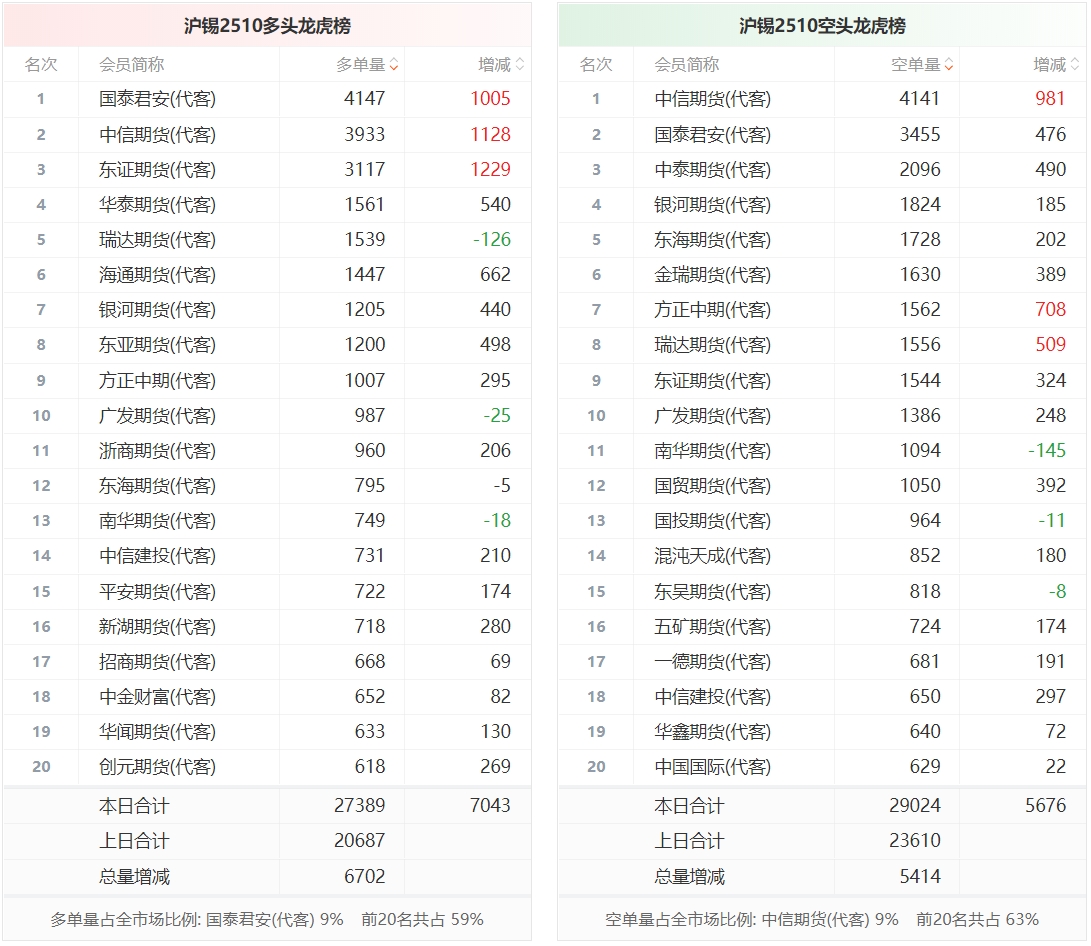1091x946 pixels.
Task: Select 名次 header in long table
Action: point(41,65)
